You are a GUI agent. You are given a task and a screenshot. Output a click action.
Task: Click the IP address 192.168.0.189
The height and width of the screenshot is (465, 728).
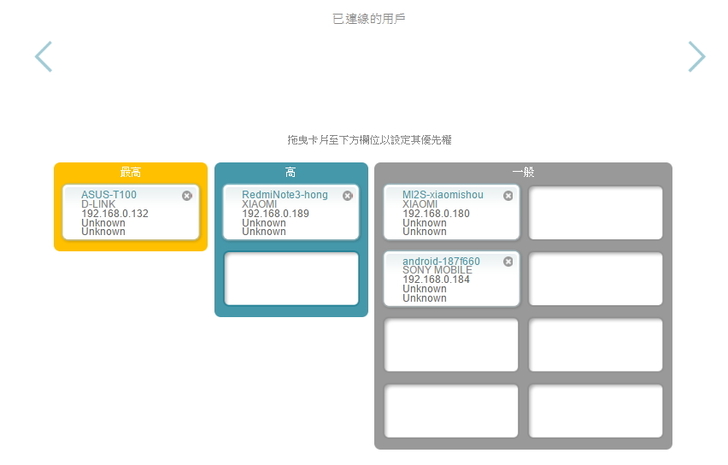pos(275,213)
